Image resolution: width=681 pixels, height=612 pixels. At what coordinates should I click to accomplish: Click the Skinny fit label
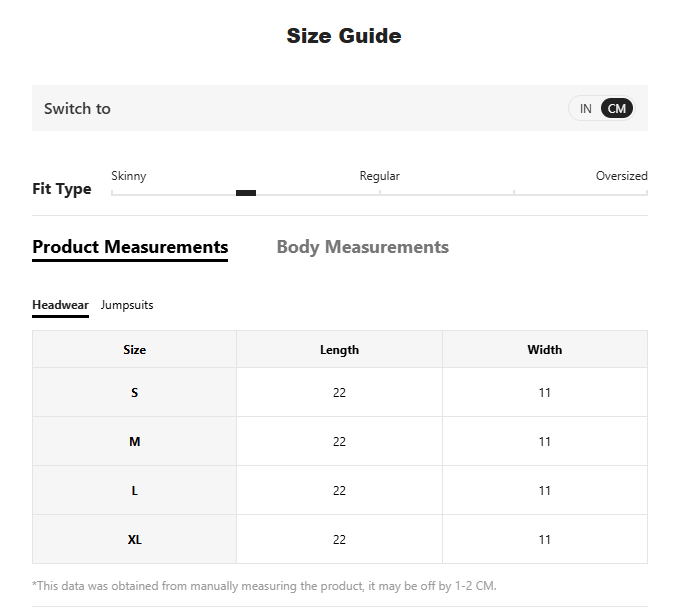click(x=129, y=176)
